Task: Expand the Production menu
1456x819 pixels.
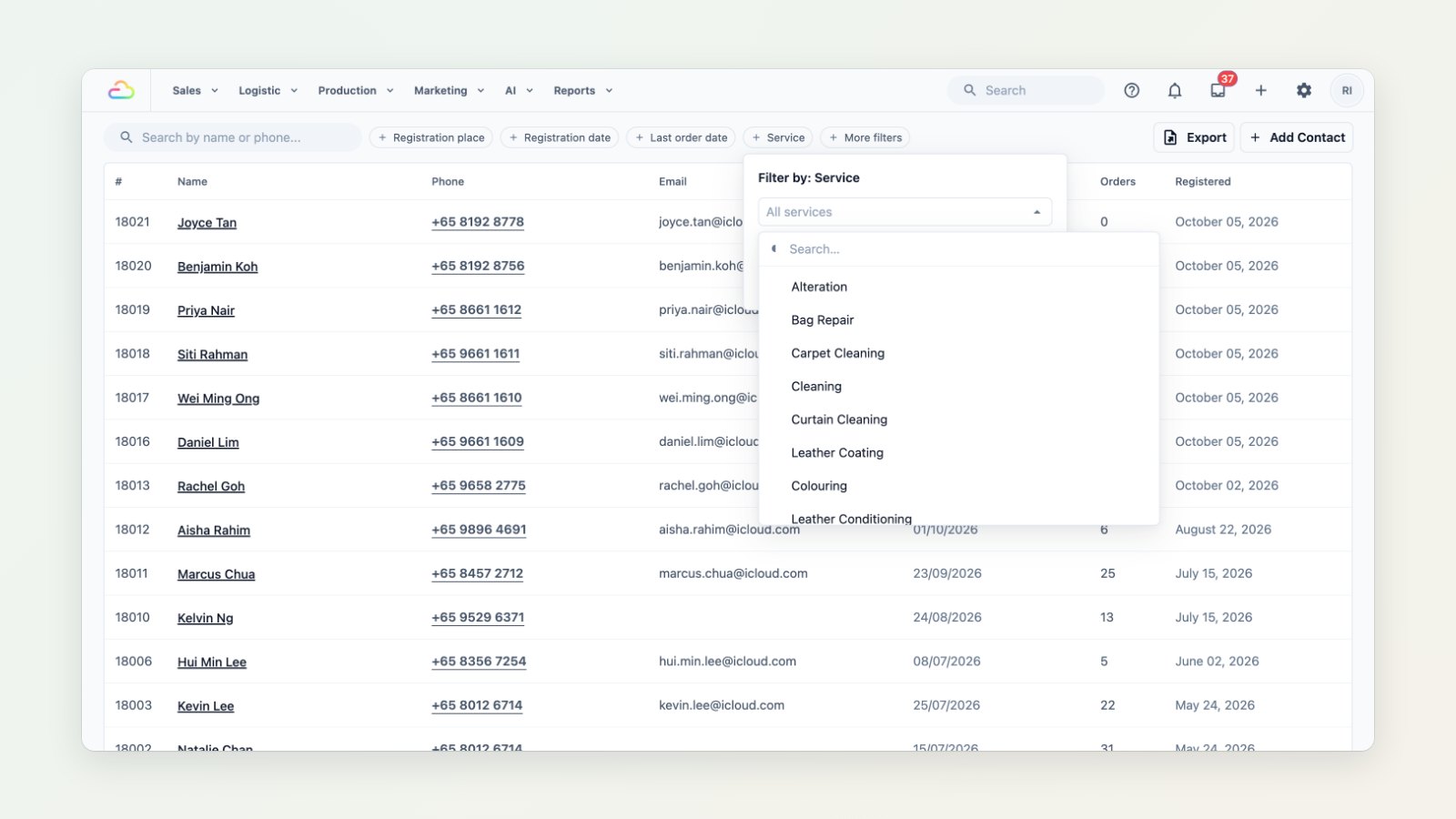Action: 356,90
